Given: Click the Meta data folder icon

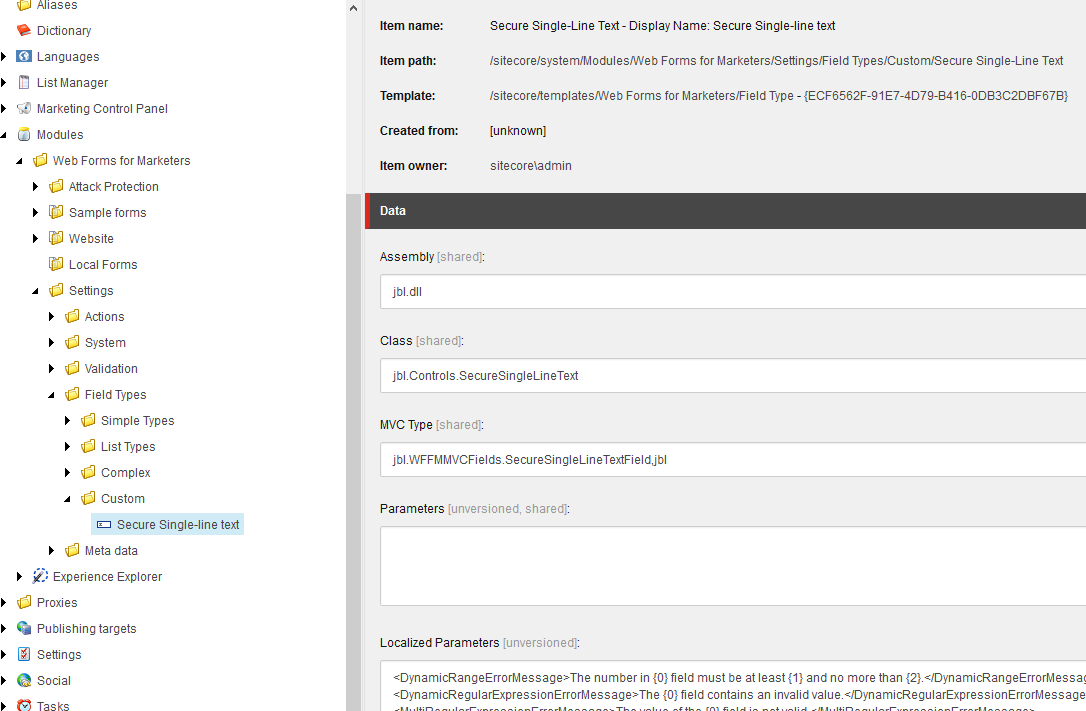Looking at the screenshot, I should click(72, 550).
